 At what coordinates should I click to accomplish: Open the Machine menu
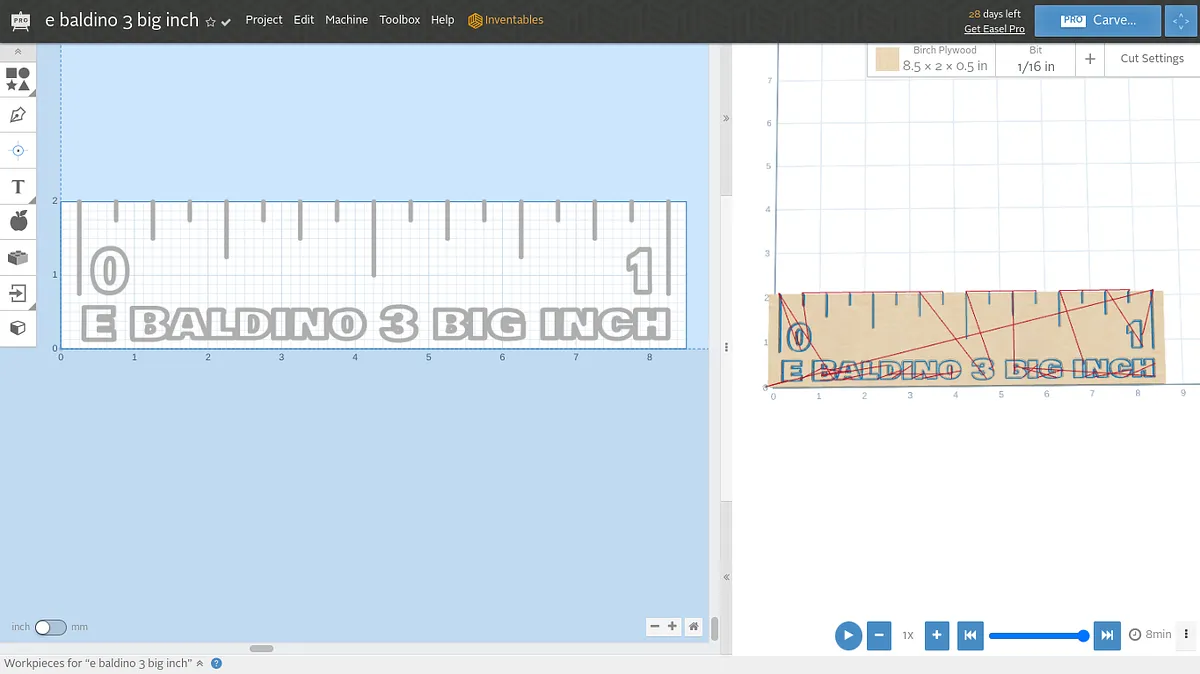(346, 20)
